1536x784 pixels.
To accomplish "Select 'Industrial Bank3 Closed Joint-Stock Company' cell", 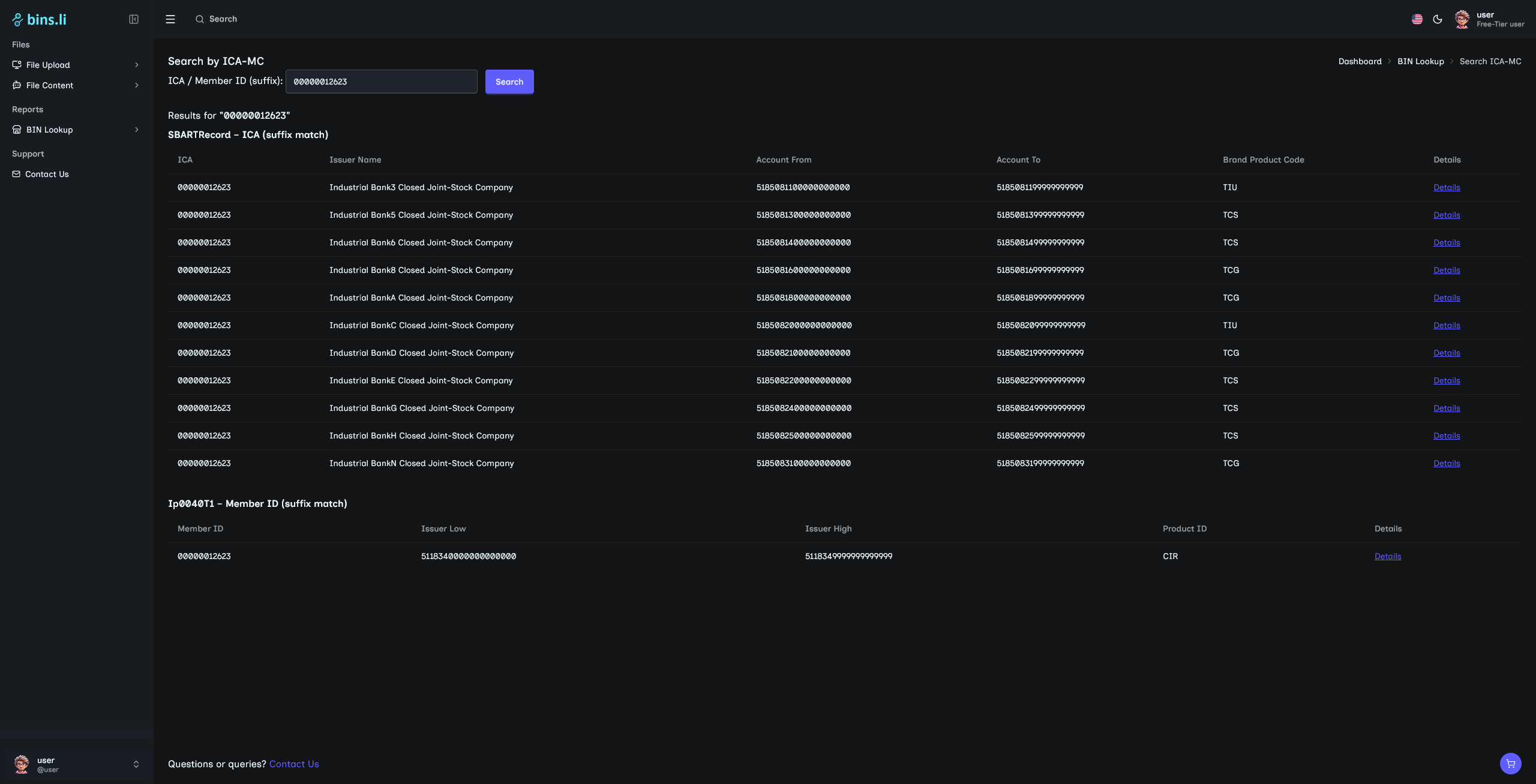I will click(x=421, y=187).
